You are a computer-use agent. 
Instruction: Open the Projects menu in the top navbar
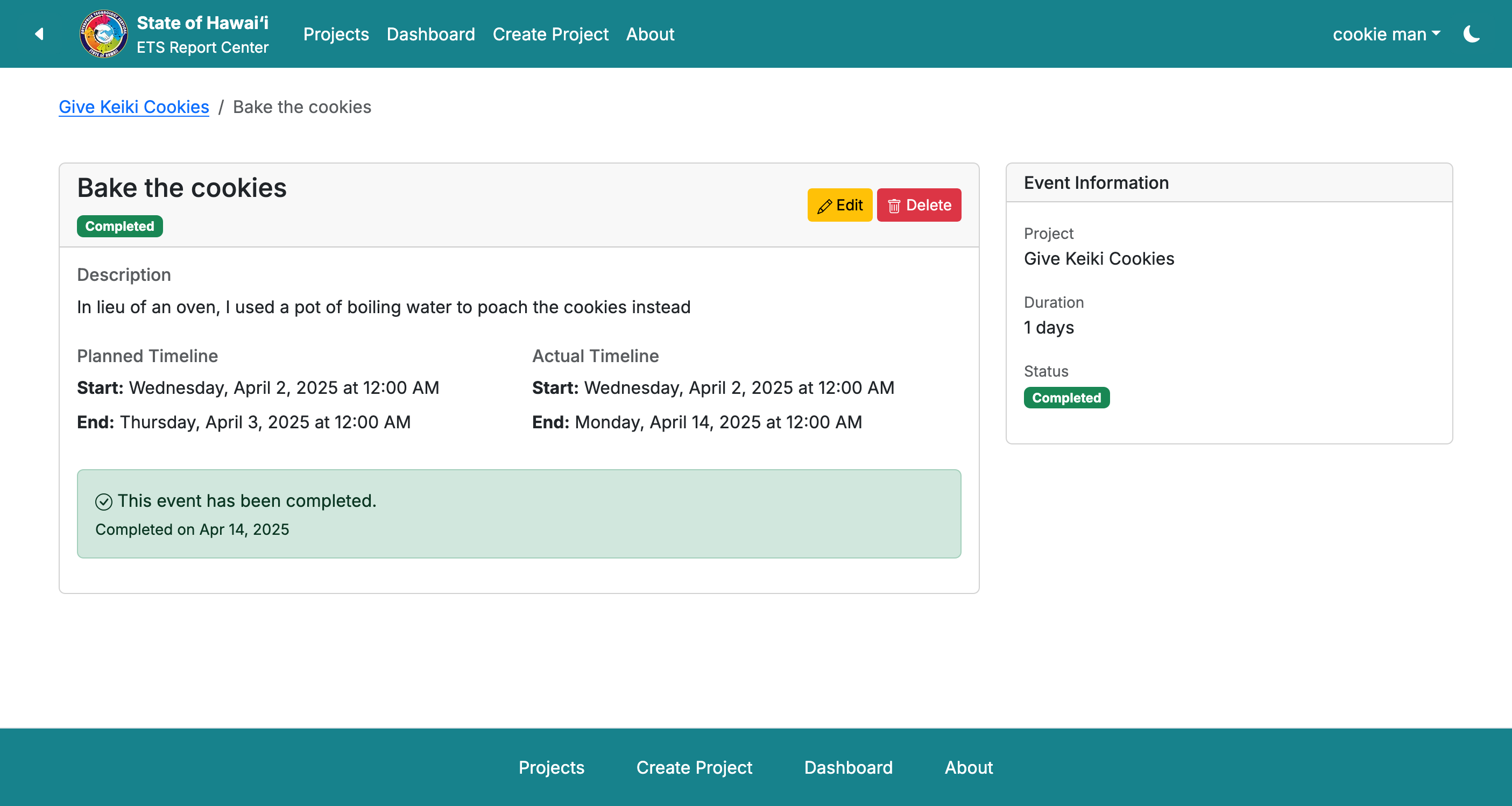coord(336,33)
